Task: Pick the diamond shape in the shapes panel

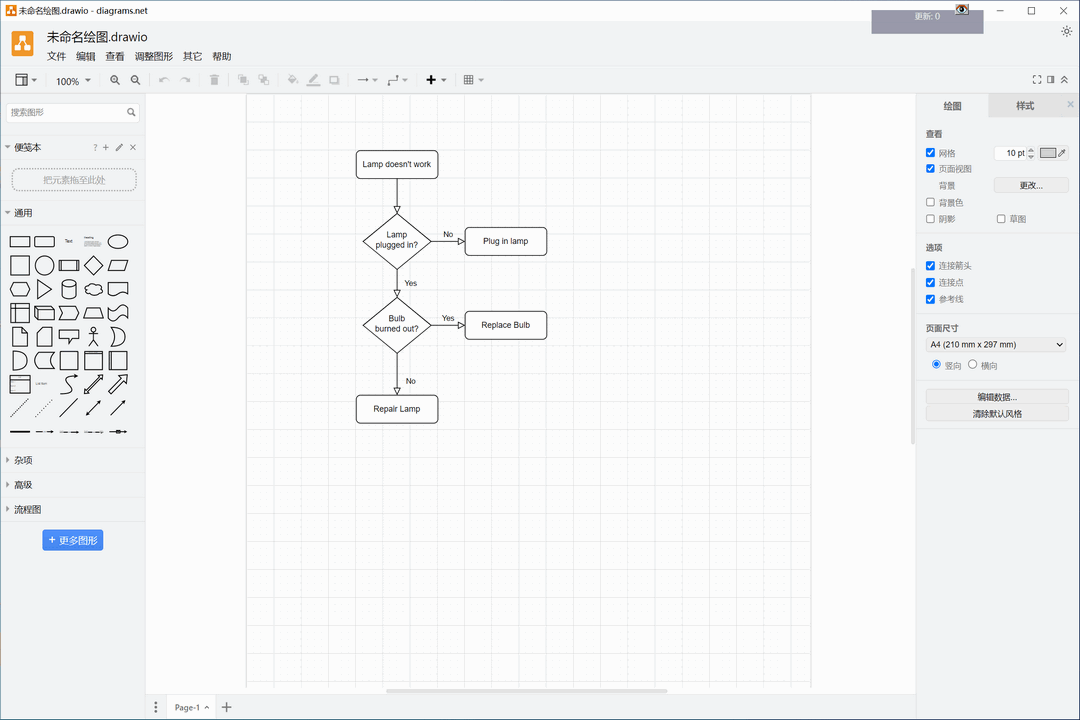Action: (x=93, y=266)
